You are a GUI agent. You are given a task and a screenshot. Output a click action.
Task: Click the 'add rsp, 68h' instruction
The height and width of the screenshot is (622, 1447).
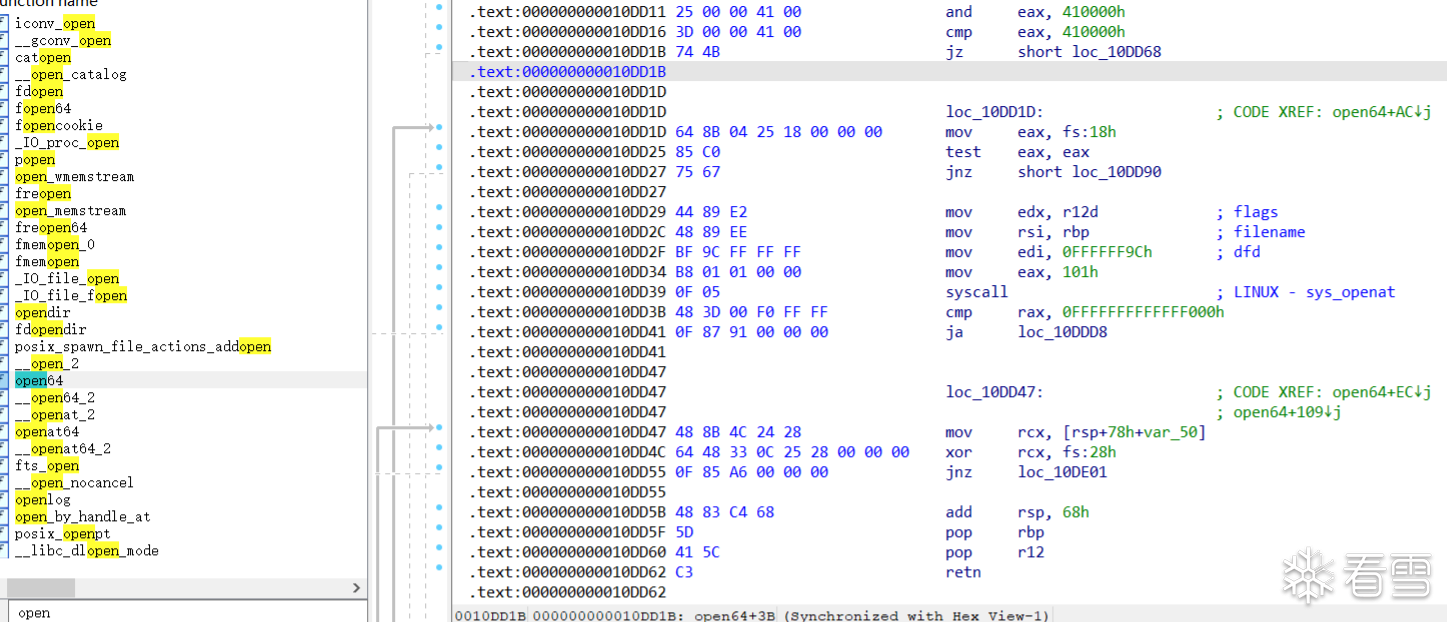point(1018,512)
